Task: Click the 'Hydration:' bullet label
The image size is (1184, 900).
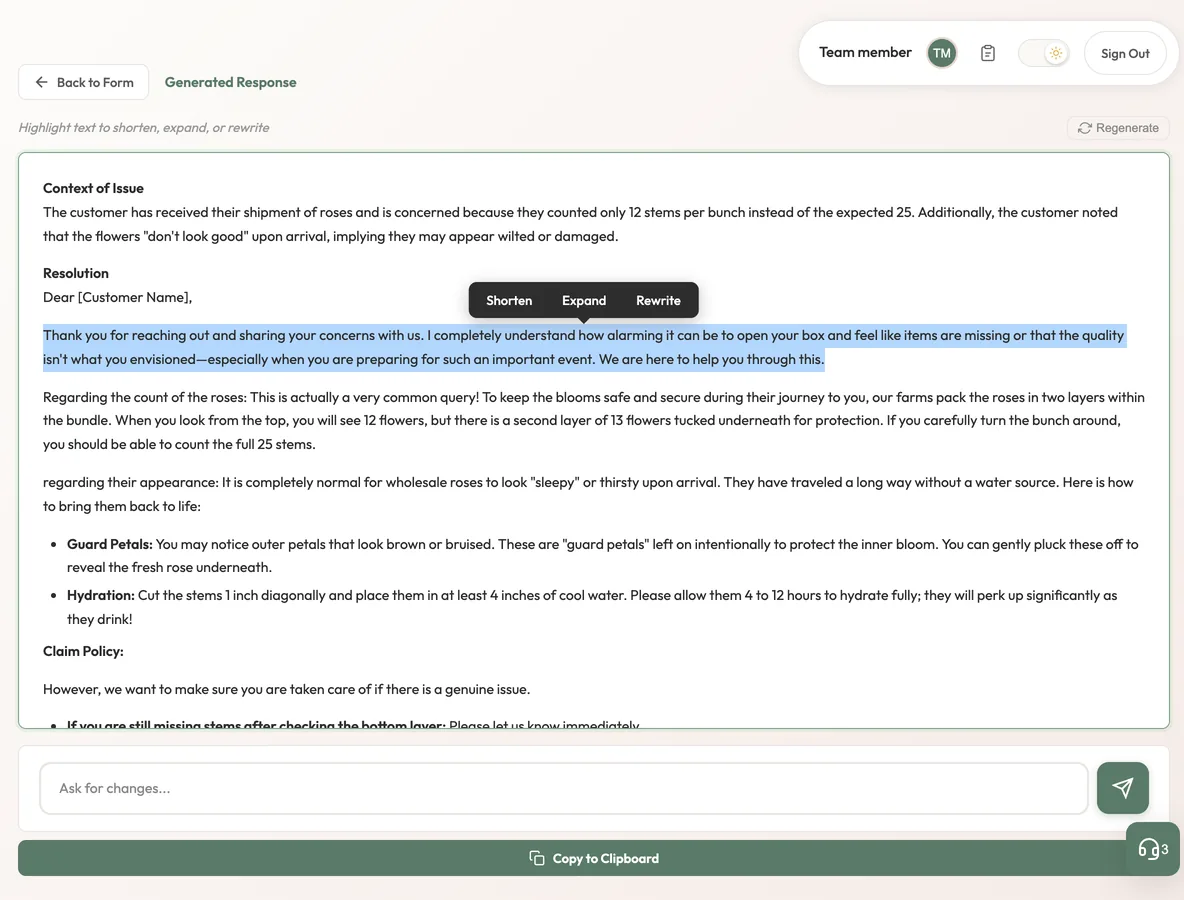Action: [x=100, y=596]
